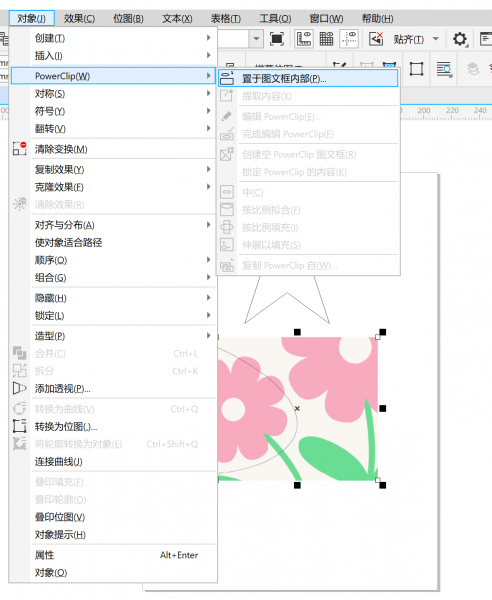Expand the 翻转(V) submenu
The height and width of the screenshot is (600, 492).
pos(114,129)
